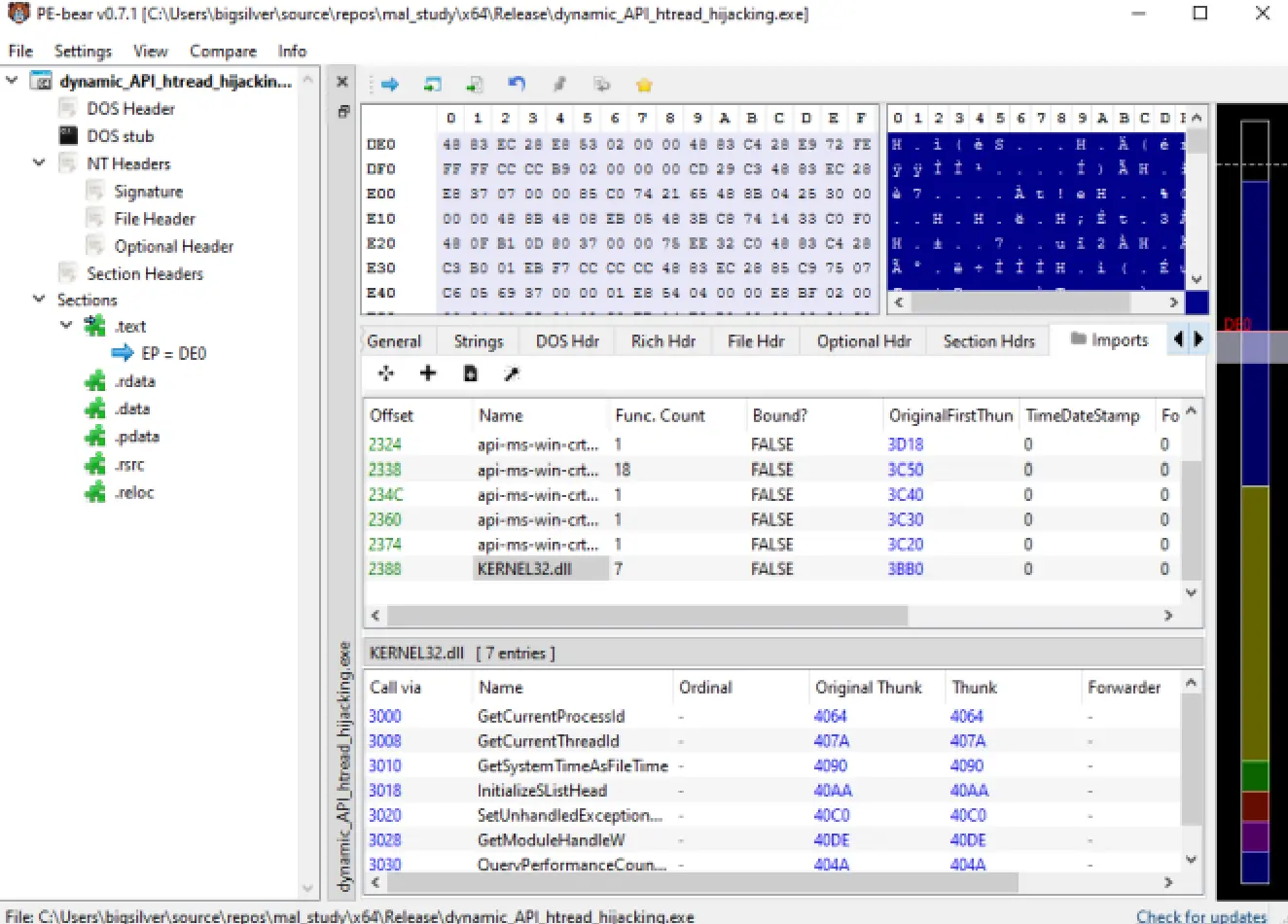Click the save-document icon in Imports toolbar
The image size is (1288, 924).
470,373
